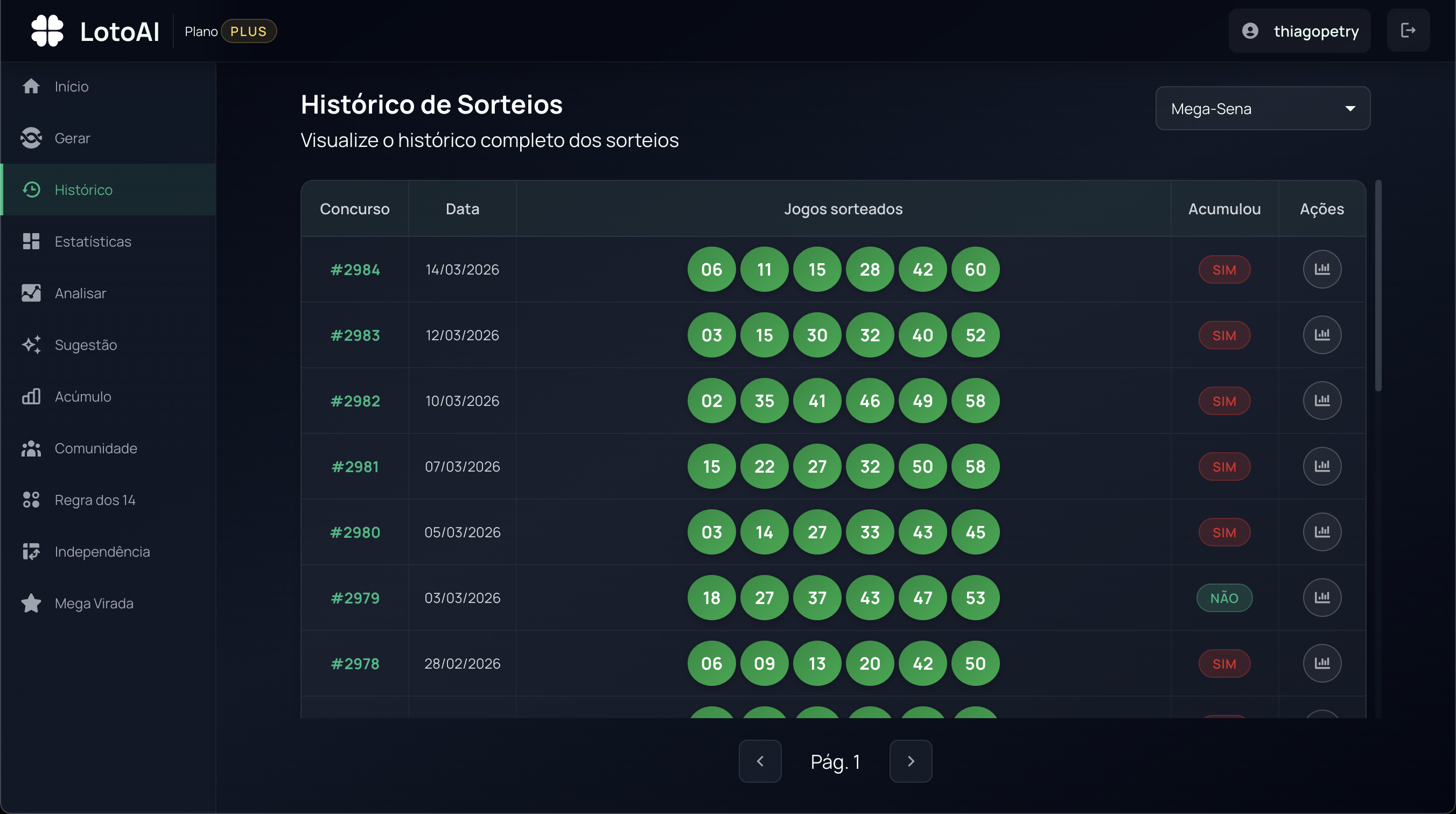1456x814 pixels.
Task: Click the date 05/03/2026
Action: pos(463,532)
